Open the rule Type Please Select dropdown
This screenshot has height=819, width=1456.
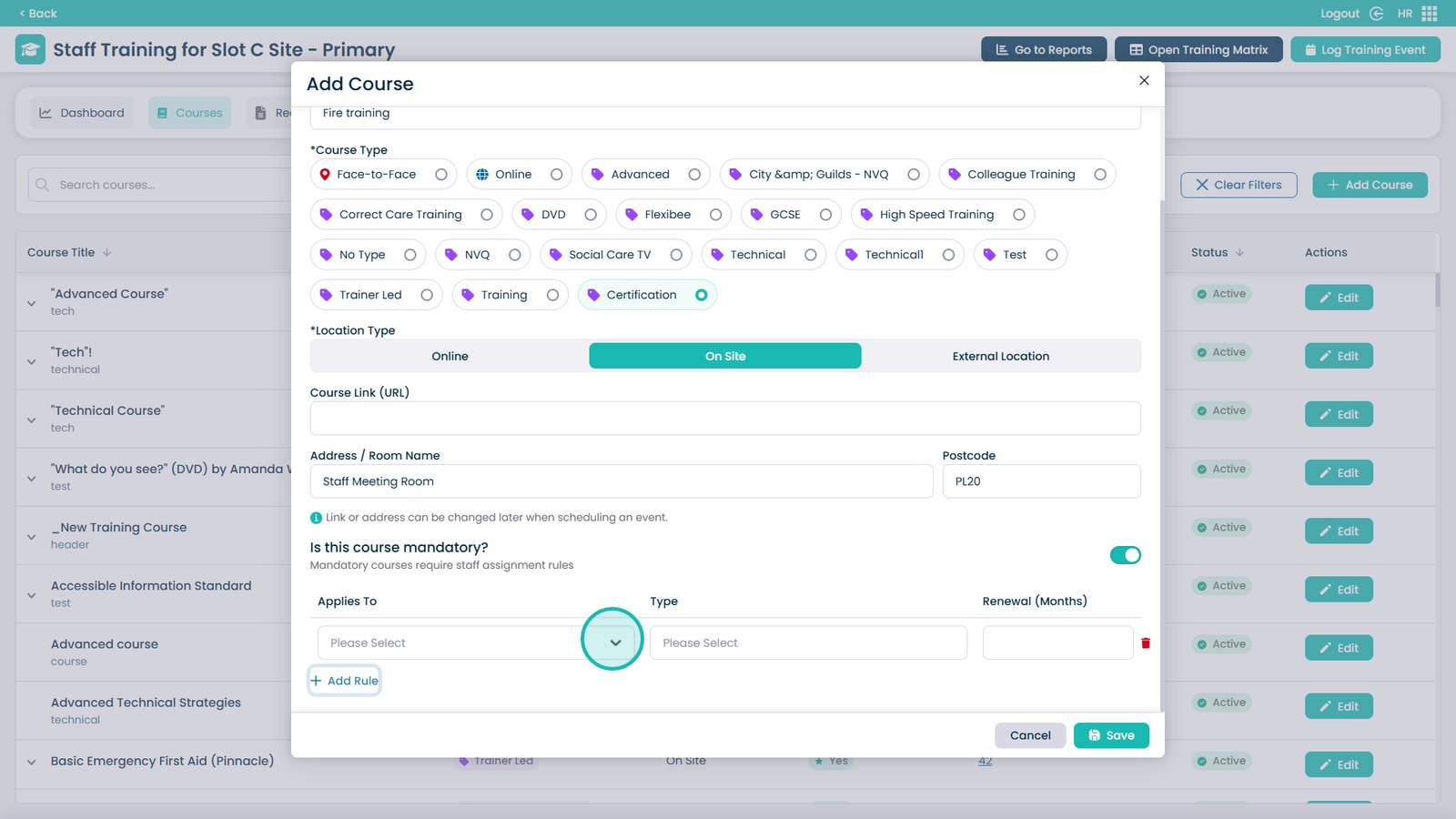coord(808,642)
